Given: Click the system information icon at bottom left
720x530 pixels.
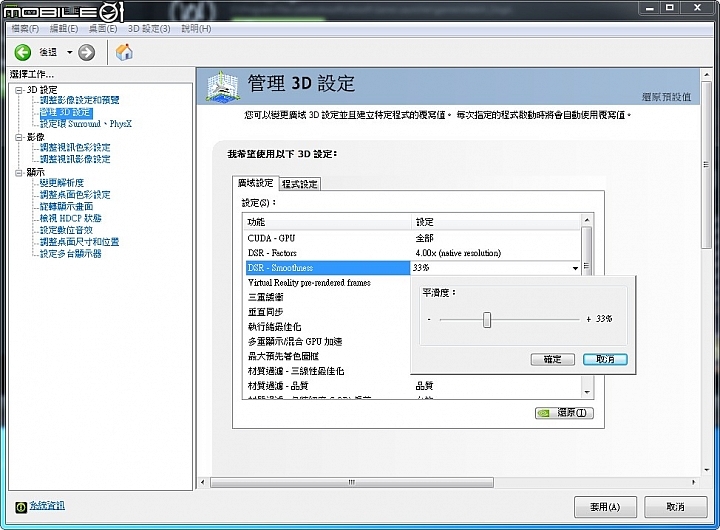Looking at the screenshot, I should point(21,507).
